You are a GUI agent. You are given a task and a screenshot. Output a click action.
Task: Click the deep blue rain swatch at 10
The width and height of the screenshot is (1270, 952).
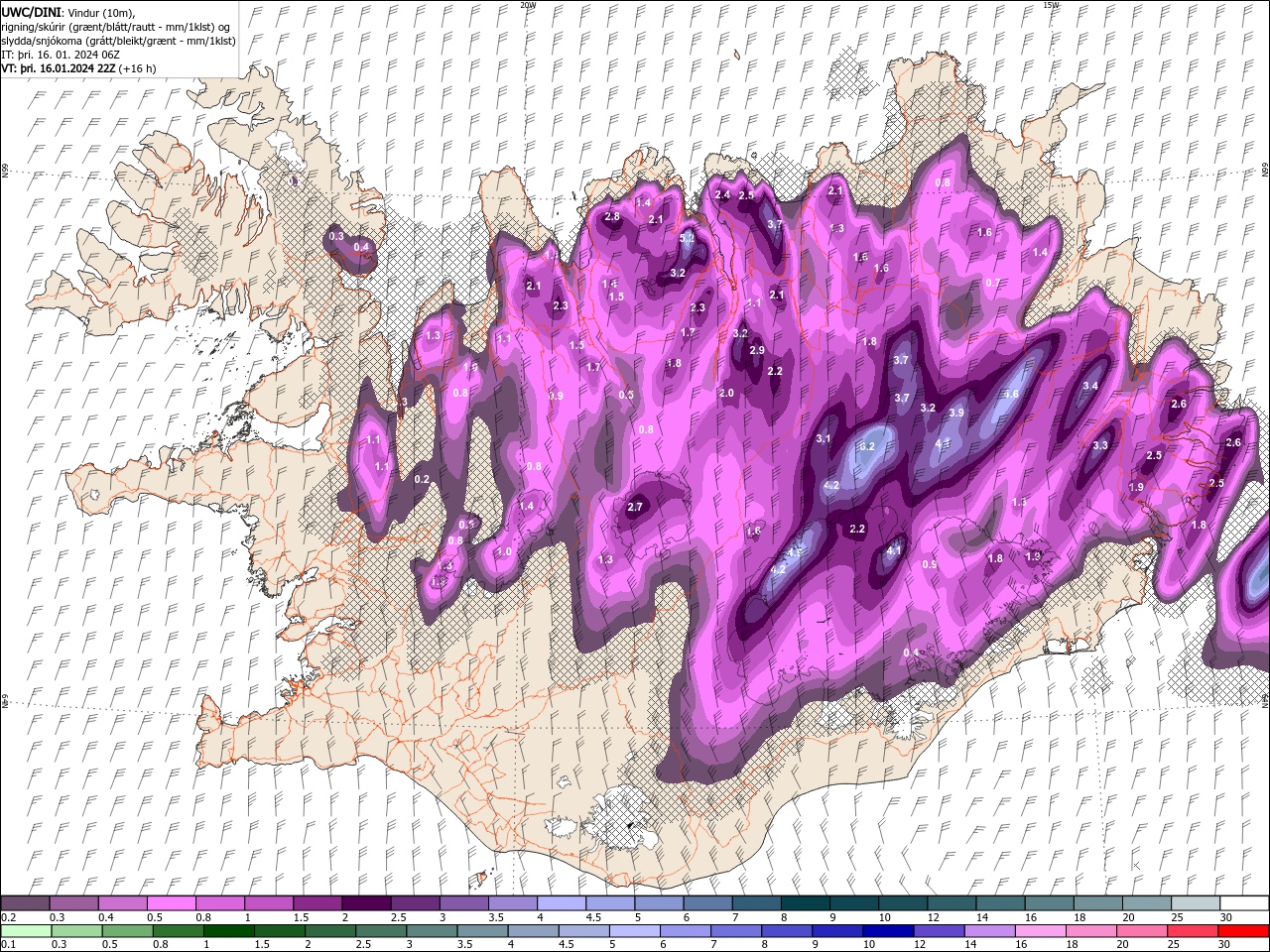coord(888,931)
